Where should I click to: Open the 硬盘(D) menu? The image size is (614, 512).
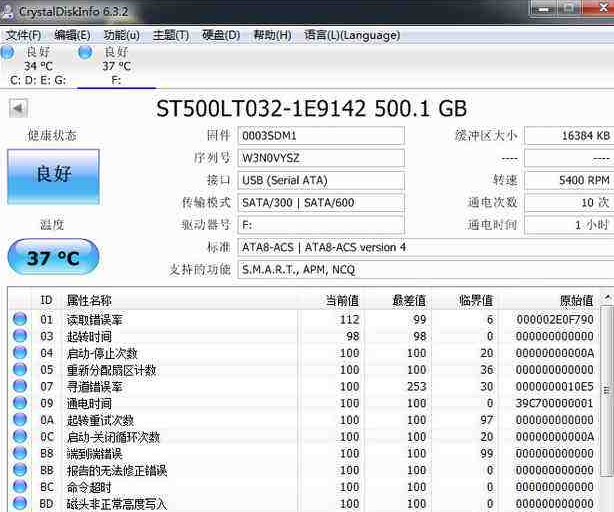221,35
